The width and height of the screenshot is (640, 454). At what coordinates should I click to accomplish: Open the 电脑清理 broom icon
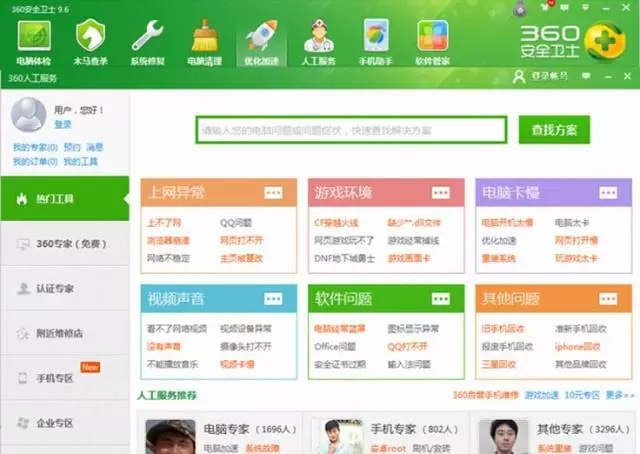(204, 42)
